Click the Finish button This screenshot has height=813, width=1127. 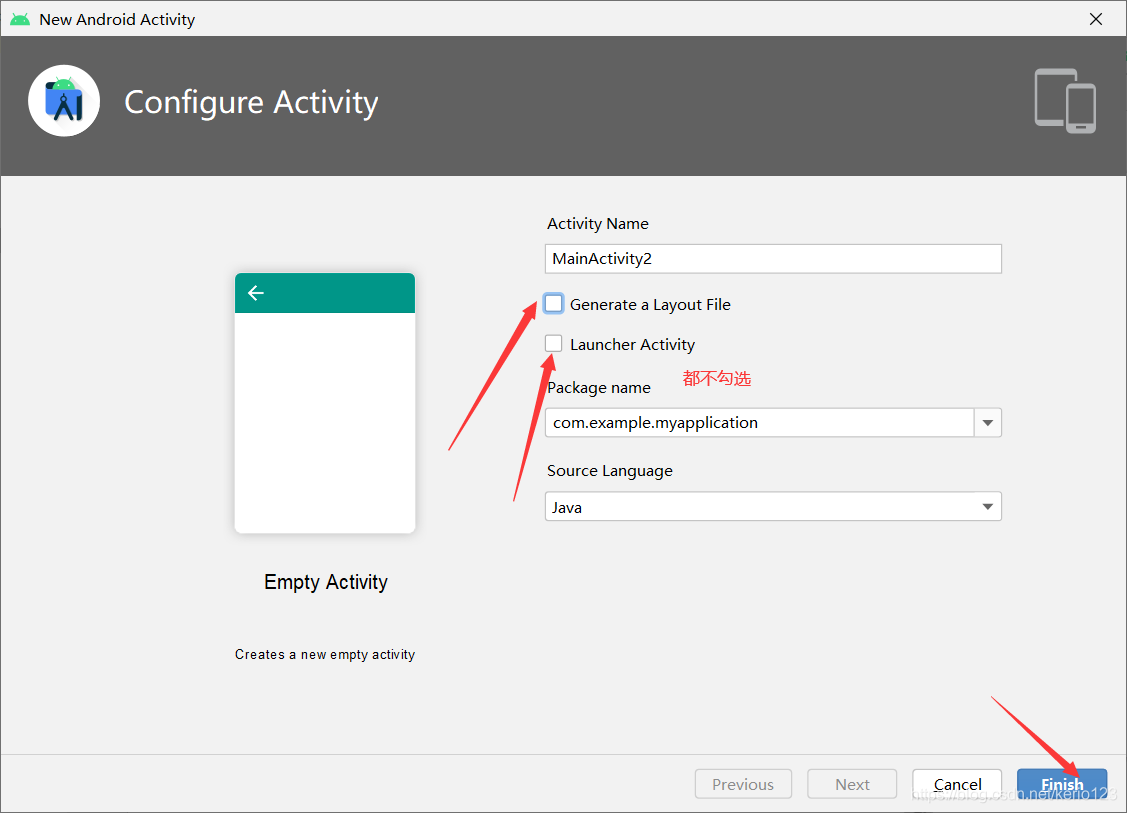(1062, 784)
